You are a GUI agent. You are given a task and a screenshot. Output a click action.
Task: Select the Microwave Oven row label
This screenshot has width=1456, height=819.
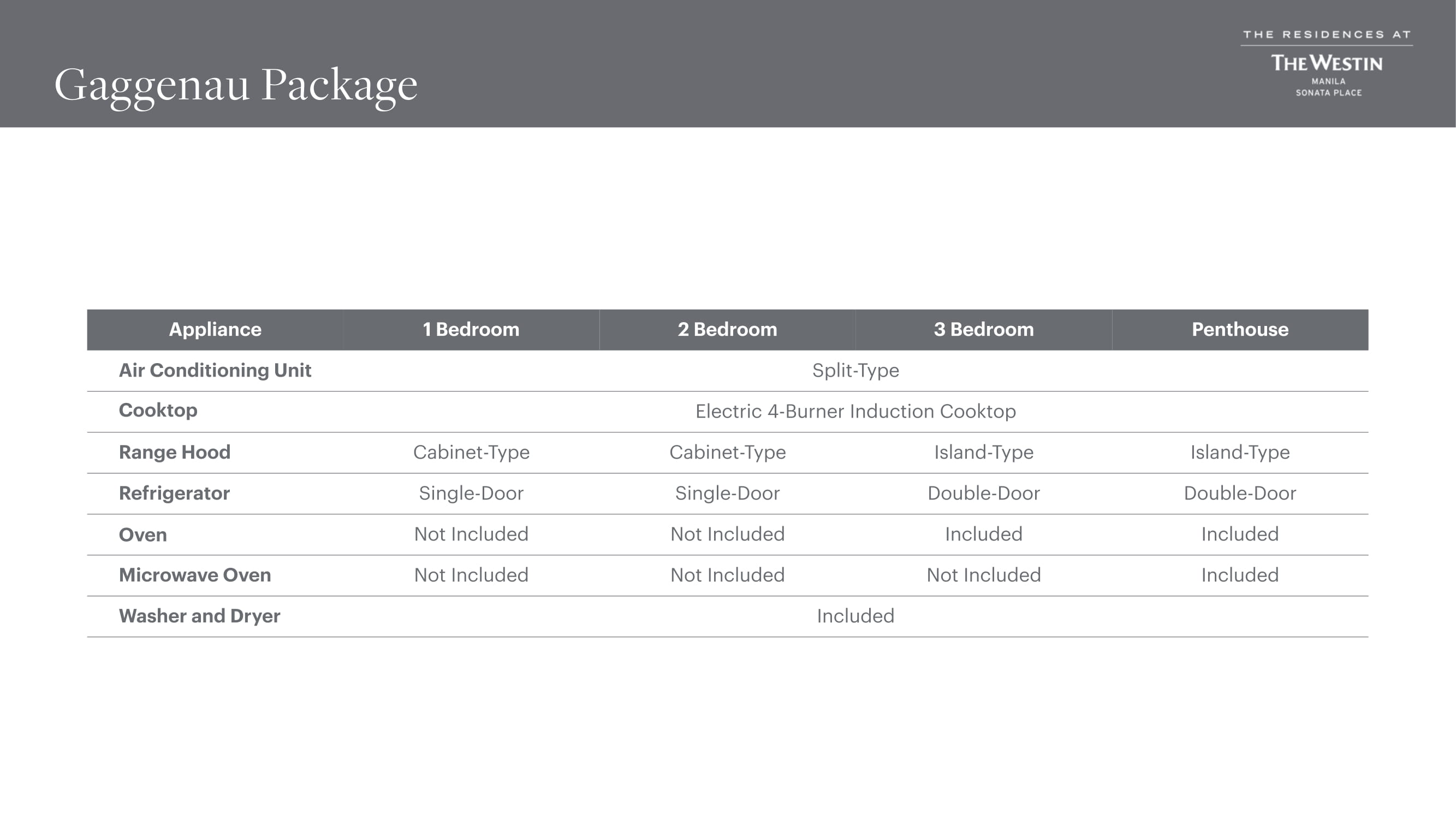click(194, 575)
